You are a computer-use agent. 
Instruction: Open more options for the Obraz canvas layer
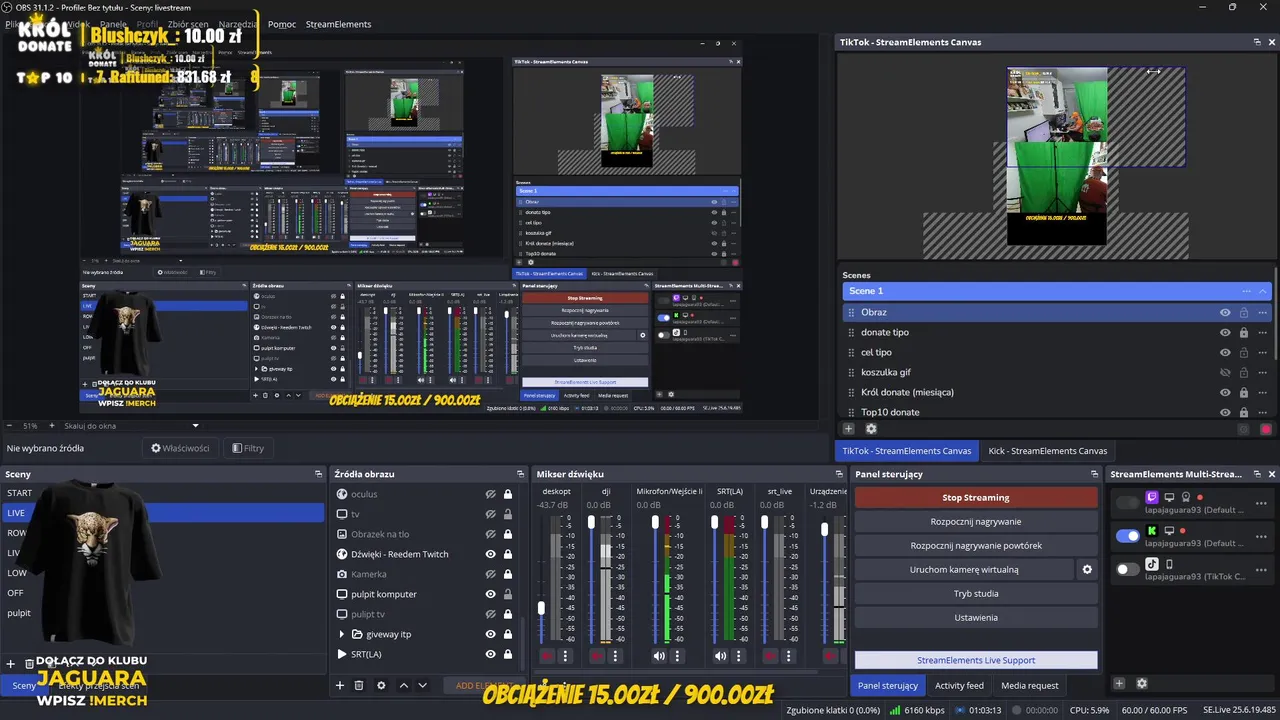tap(1262, 312)
